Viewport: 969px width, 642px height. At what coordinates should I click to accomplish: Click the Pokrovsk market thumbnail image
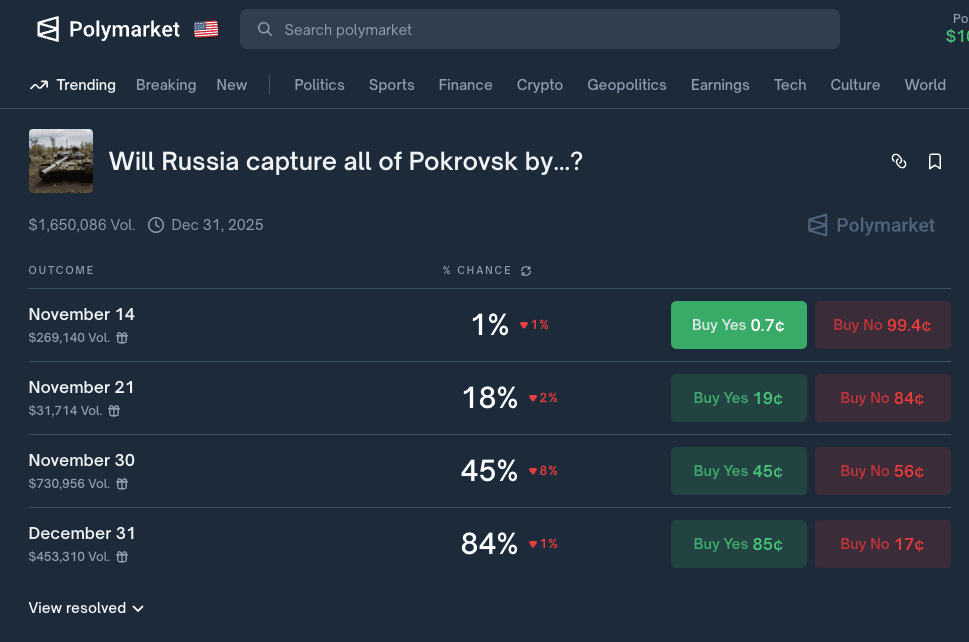click(61, 161)
